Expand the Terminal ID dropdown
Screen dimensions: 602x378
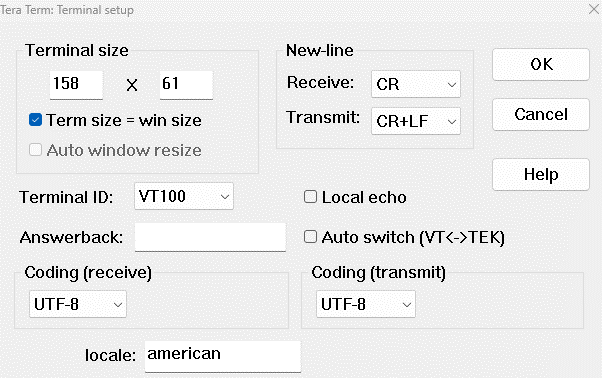click(x=184, y=196)
